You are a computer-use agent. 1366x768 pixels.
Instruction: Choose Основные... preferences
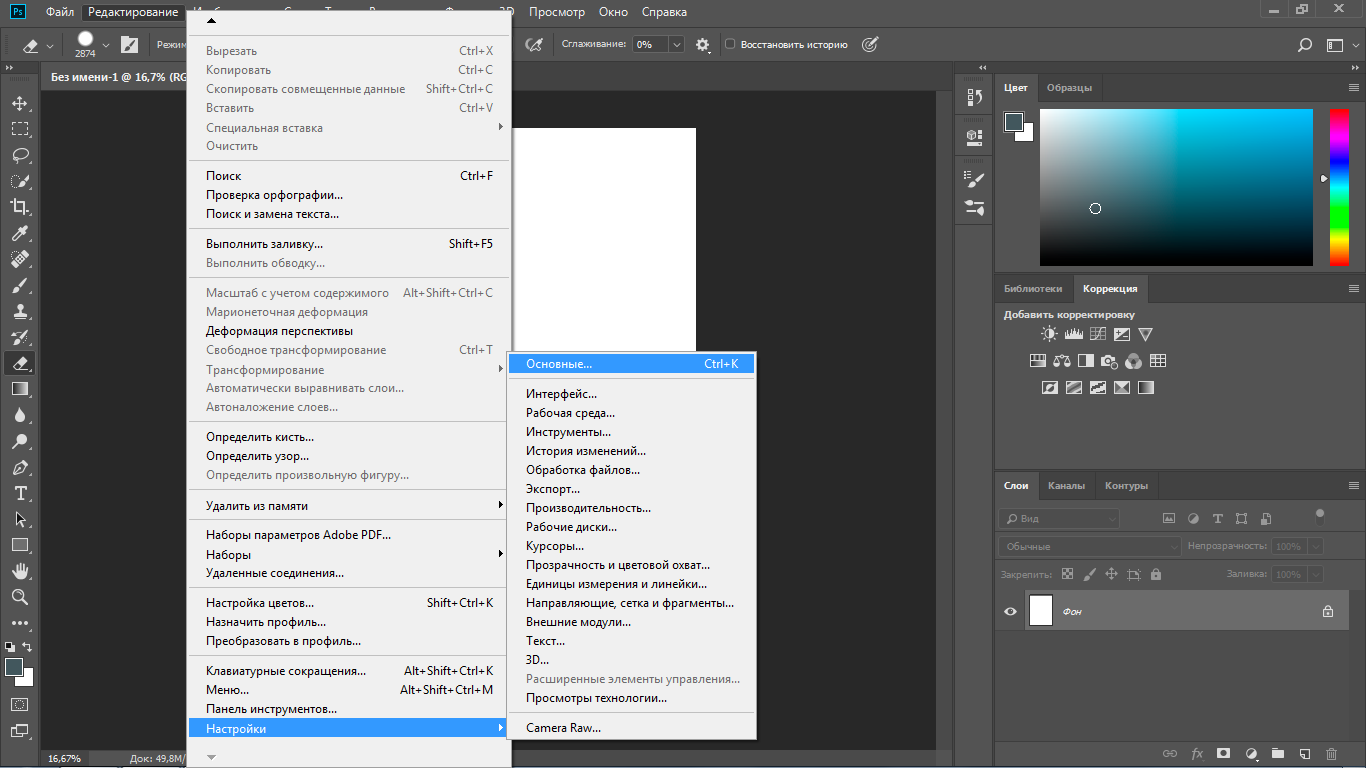(631, 364)
